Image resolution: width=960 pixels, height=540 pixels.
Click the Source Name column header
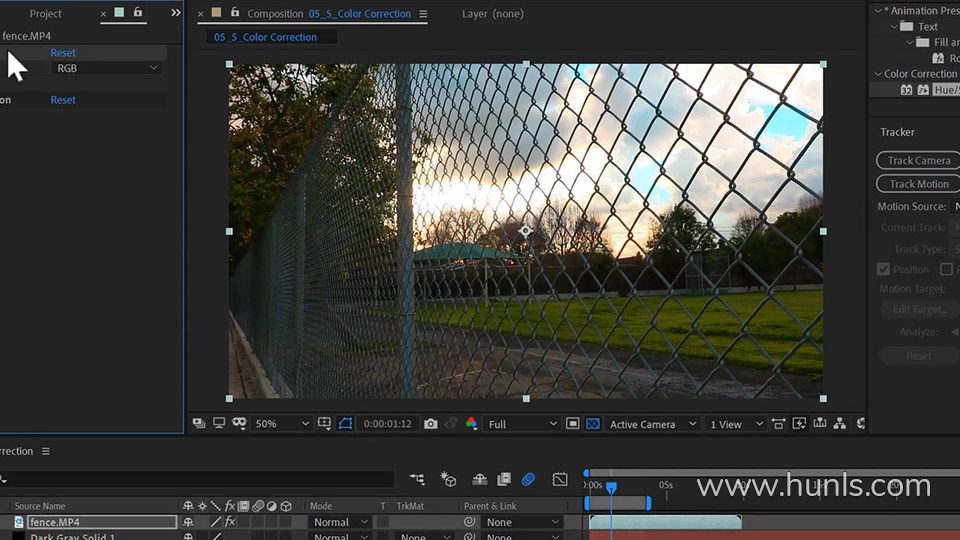tap(40, 506)
